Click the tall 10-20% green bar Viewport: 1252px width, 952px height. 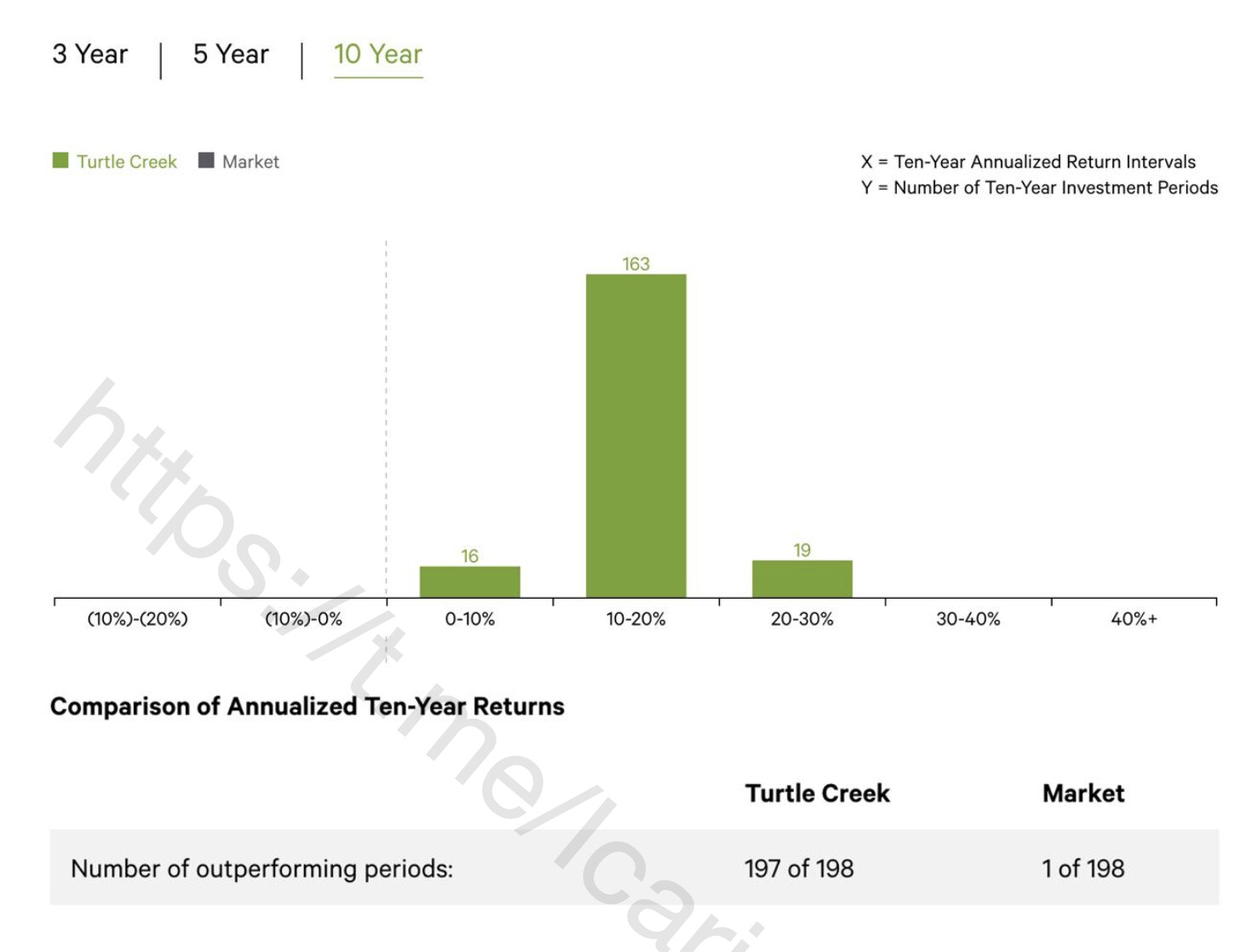(635, 435)
